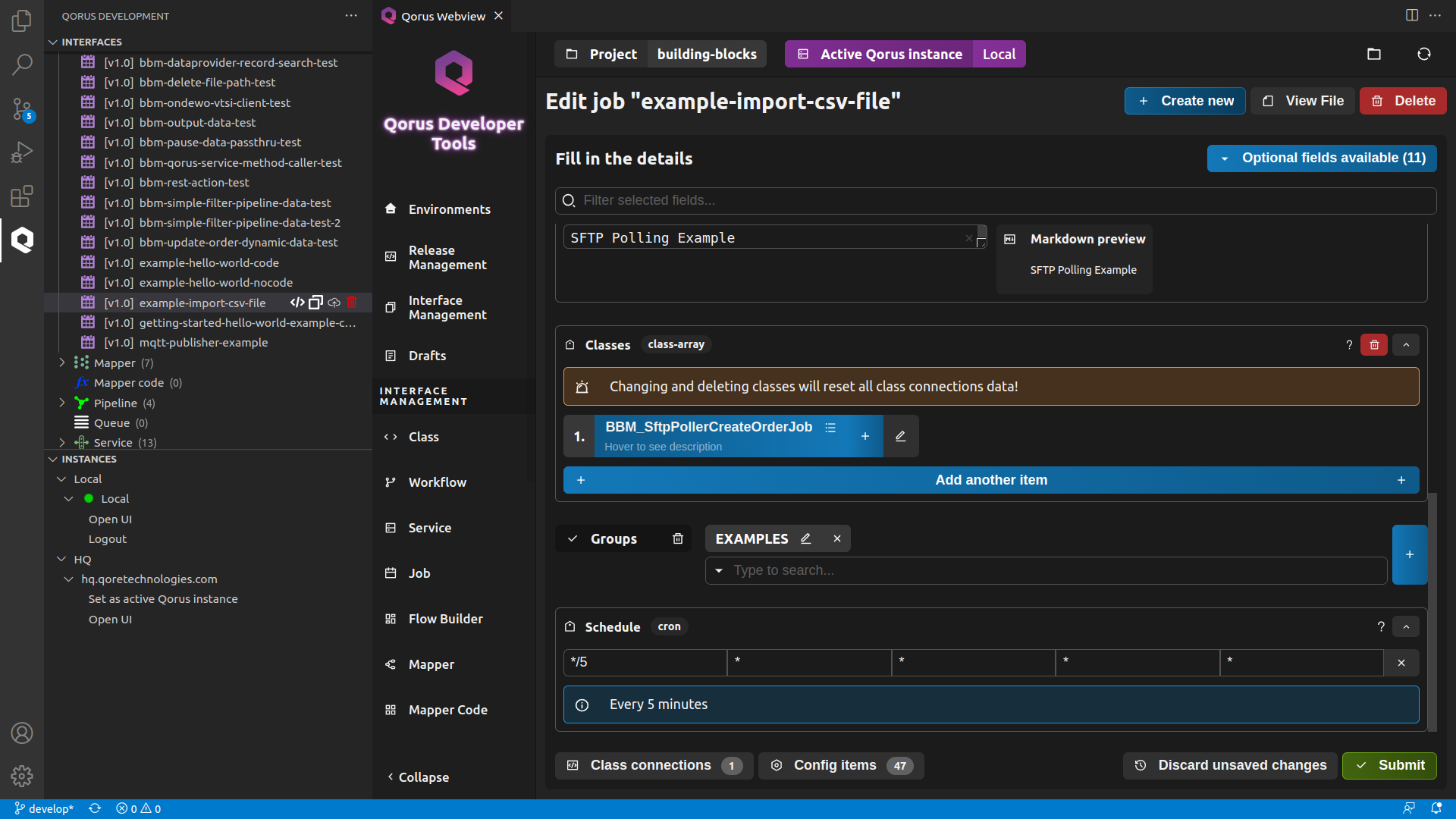This screenshot has width=1456, height=819.
Task: Open the Extensions view
Action: coord(22,196)
